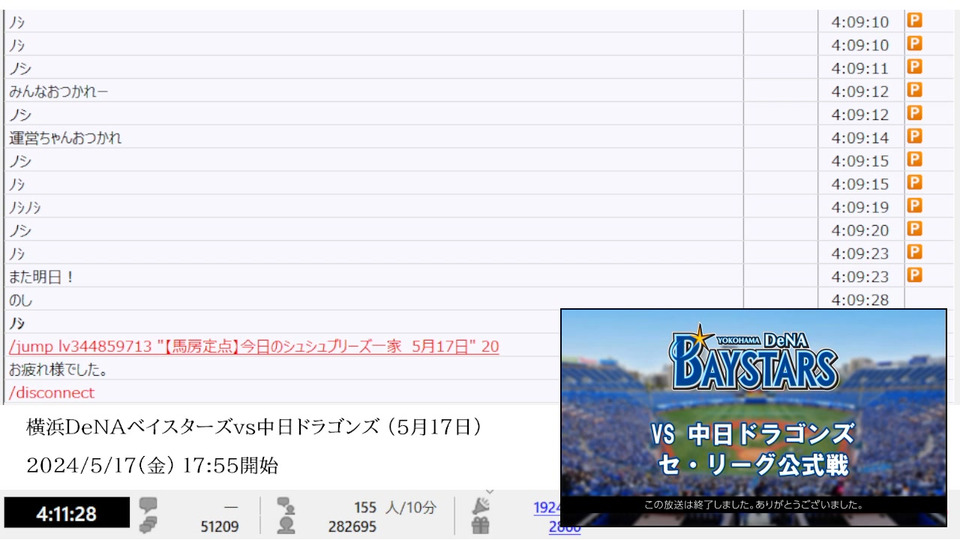This screenshot has height=540, width=960.
Task: Click the 155 人/10分 rate value
Action: [x=395, y=508]
